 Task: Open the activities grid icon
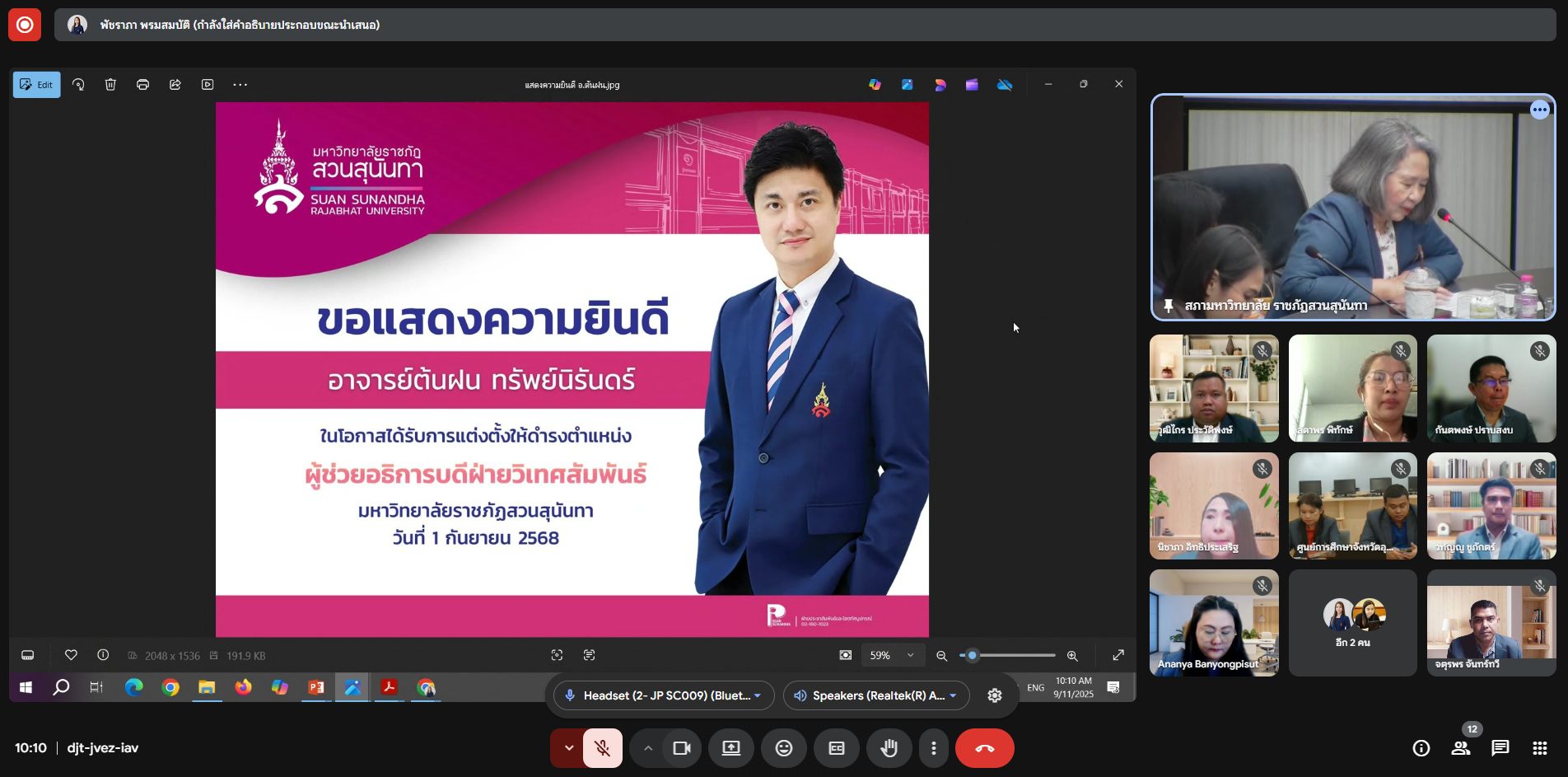click(x=1540, y=748)
